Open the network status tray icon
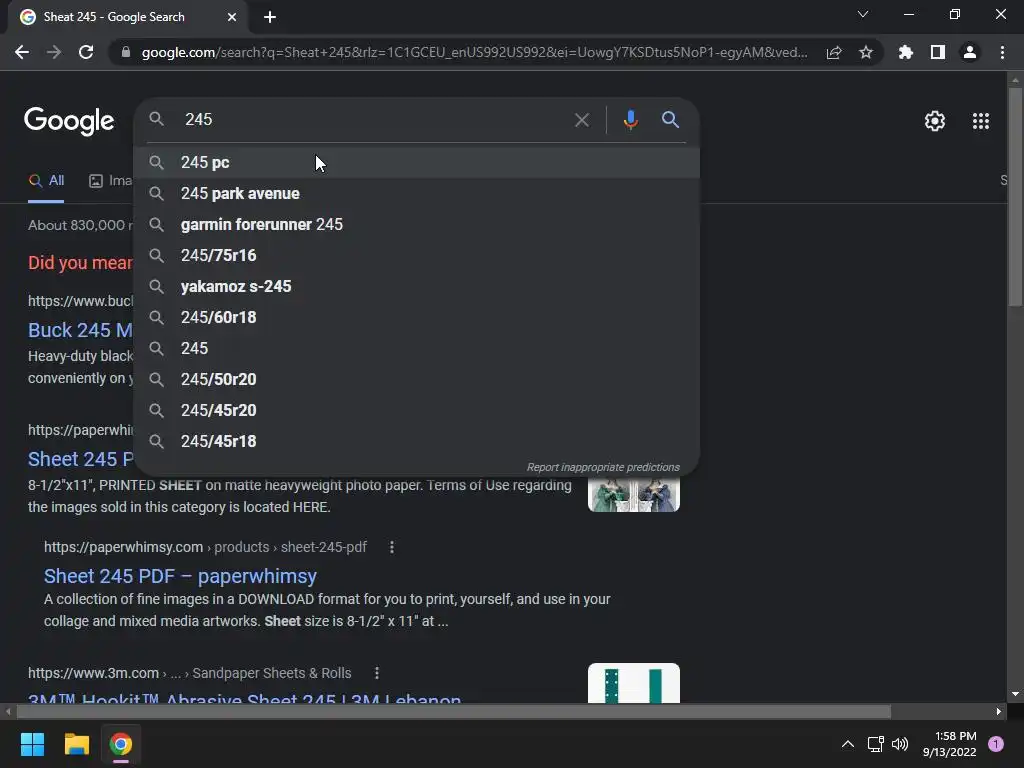The height and width of the screenshot is (768, 1024). click(875, 744)
